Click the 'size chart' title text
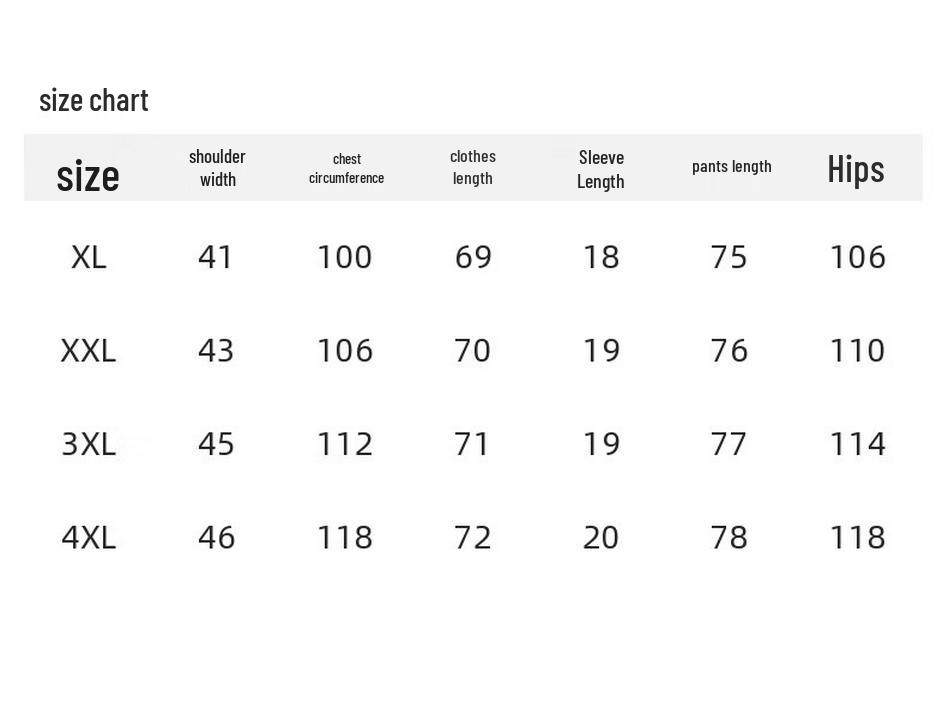This screenshot has height=711, width=947. coord(94,100)
